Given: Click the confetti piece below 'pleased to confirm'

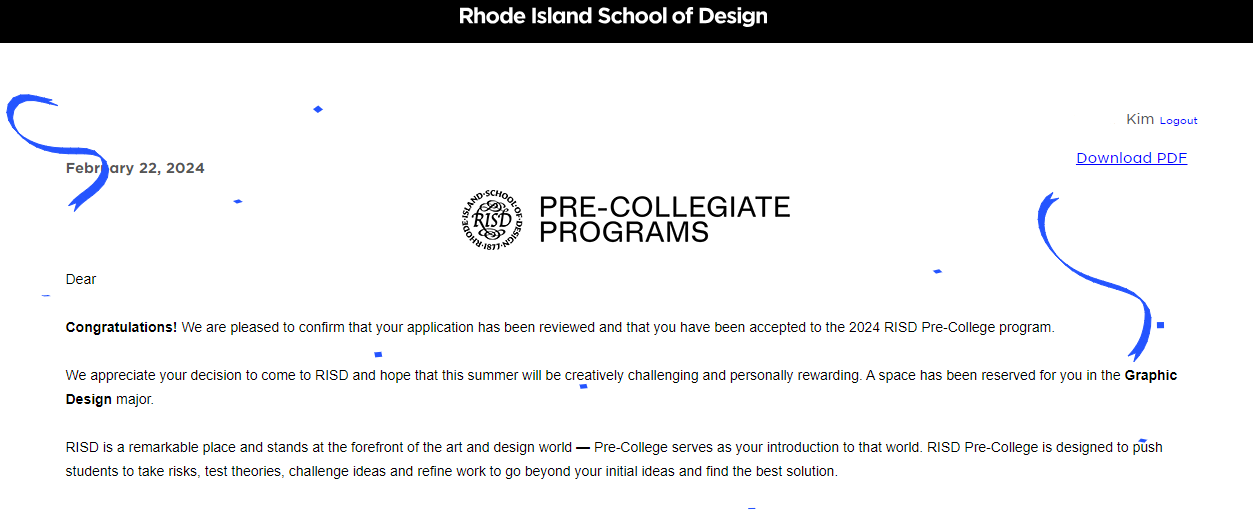Looking at the screenshot, I should [378, 354].
